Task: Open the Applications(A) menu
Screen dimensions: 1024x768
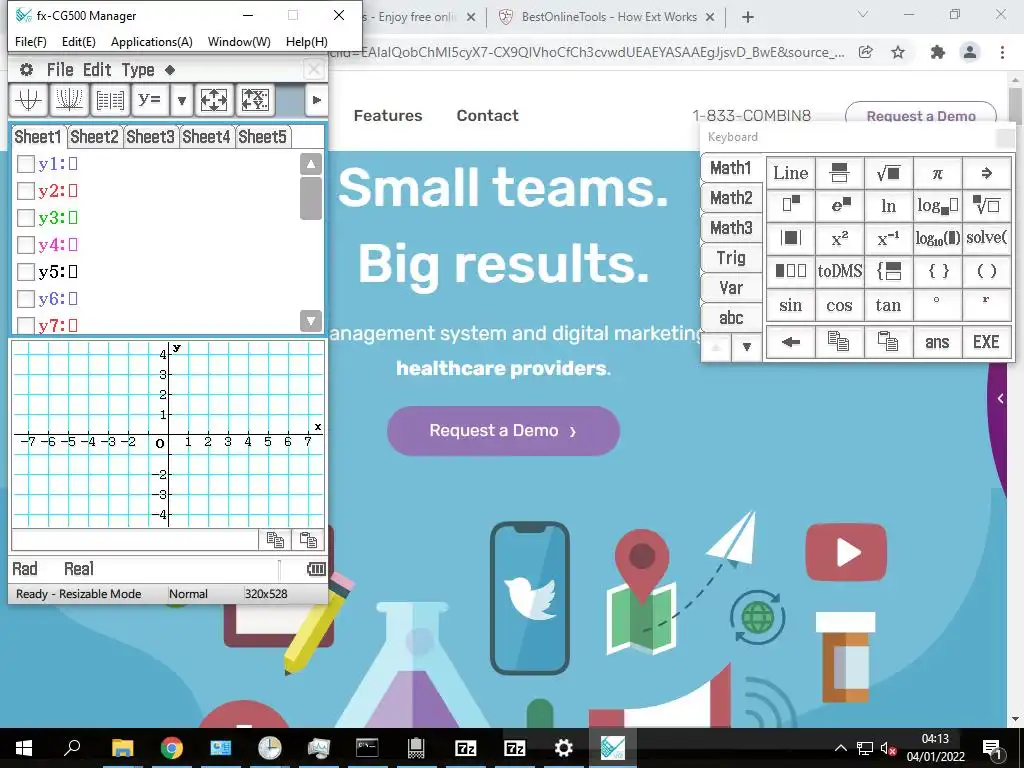Action: click(x=152, y=42)
